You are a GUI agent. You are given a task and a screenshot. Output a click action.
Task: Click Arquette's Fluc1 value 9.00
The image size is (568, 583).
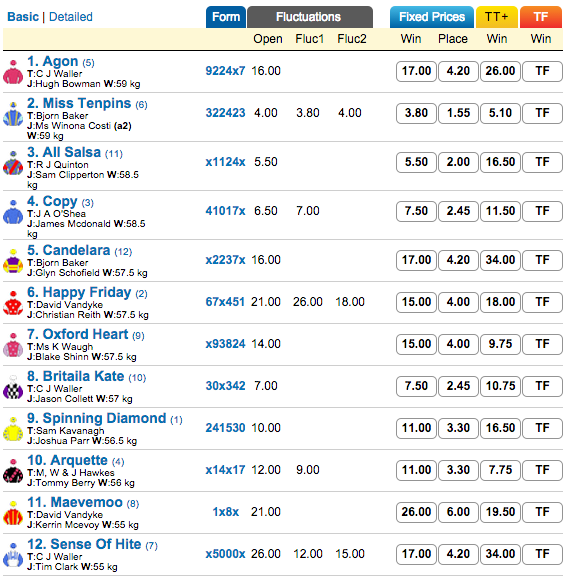307,470
